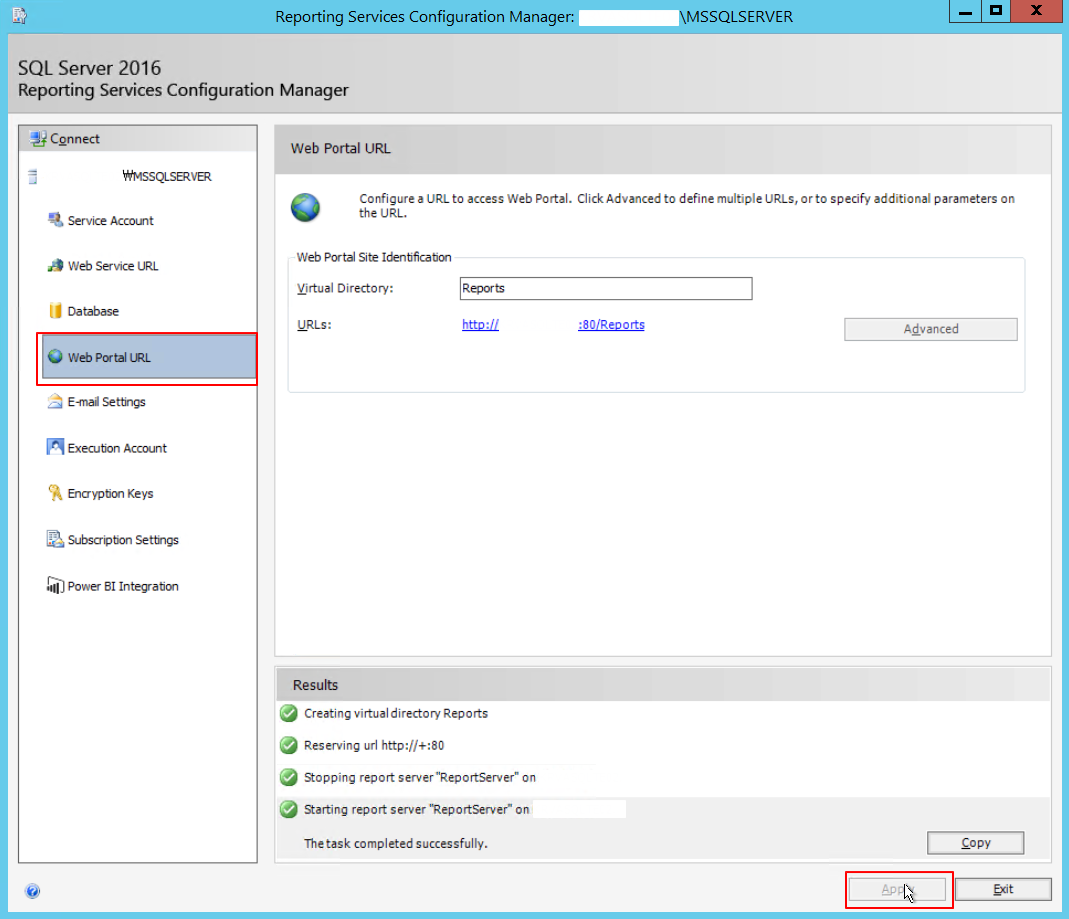Click the Virtual Directory text field
Image resolution: width=1069 pixels, height=919 pixels.
[605, 288]
